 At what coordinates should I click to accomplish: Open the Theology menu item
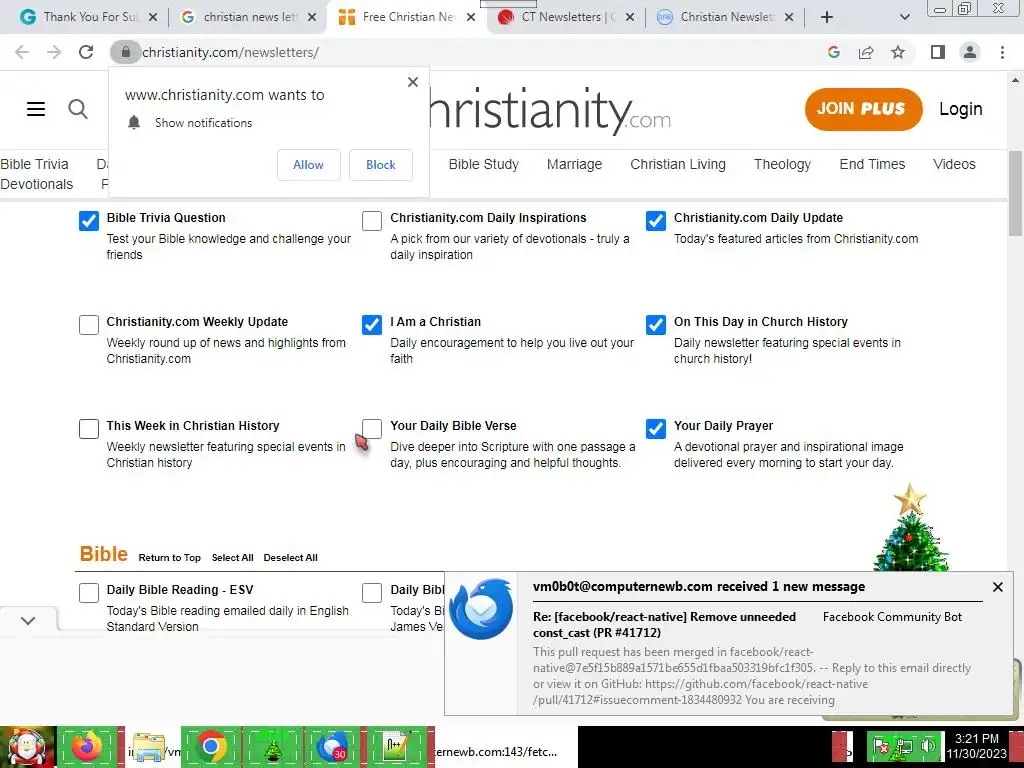point(782,164)
